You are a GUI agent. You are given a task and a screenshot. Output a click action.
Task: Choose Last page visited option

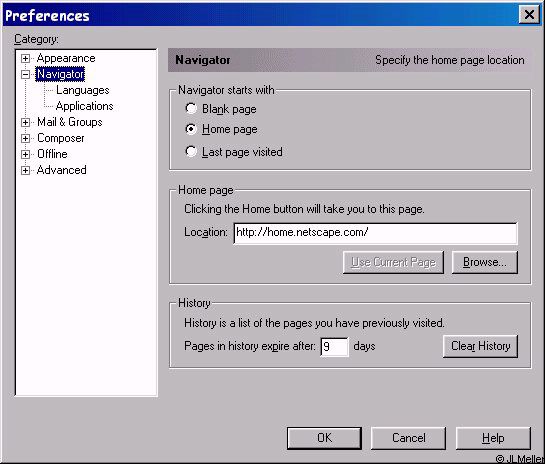pos(191,151)
